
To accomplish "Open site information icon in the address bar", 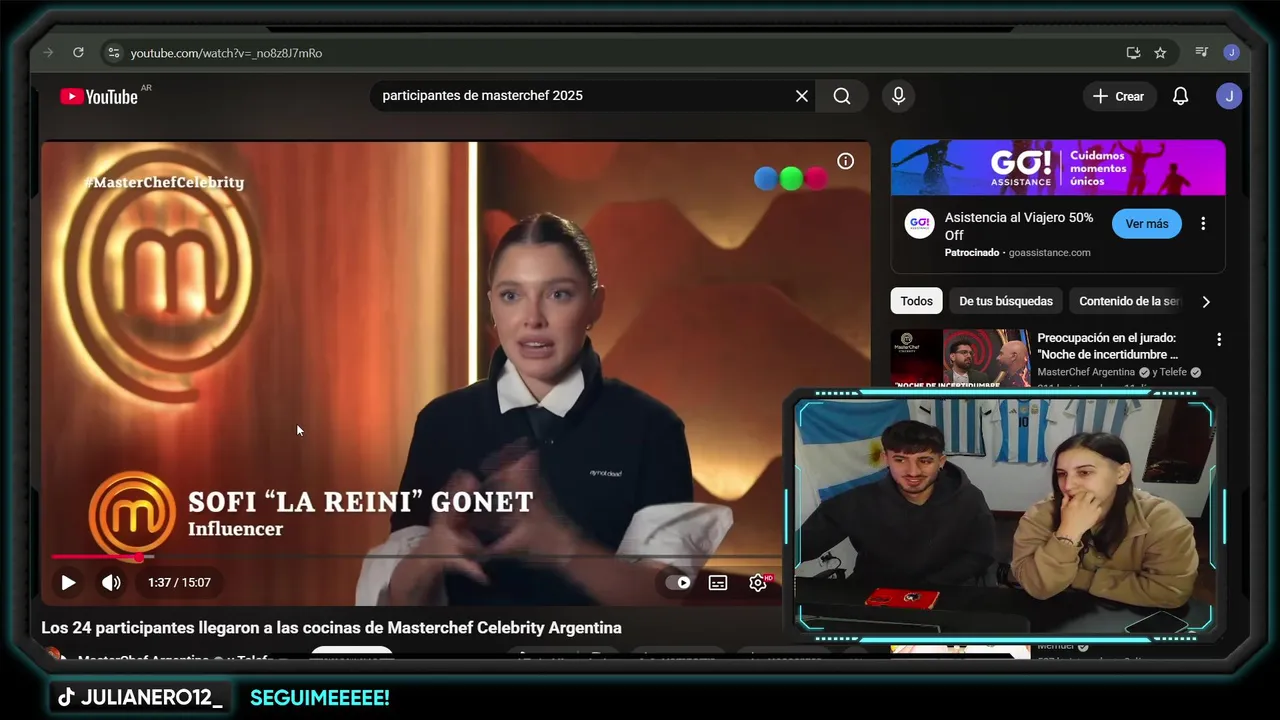I will click(113, 53).
